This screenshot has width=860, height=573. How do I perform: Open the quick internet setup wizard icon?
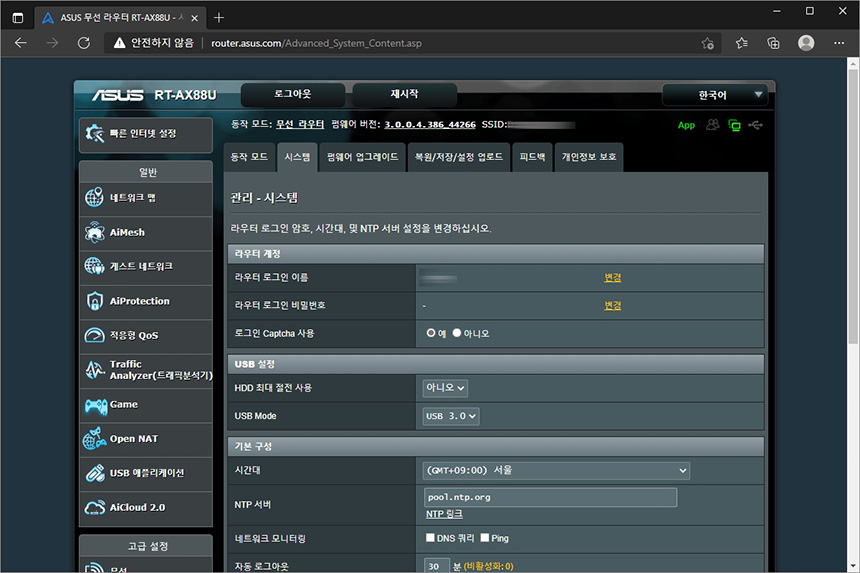coord(94,133)
